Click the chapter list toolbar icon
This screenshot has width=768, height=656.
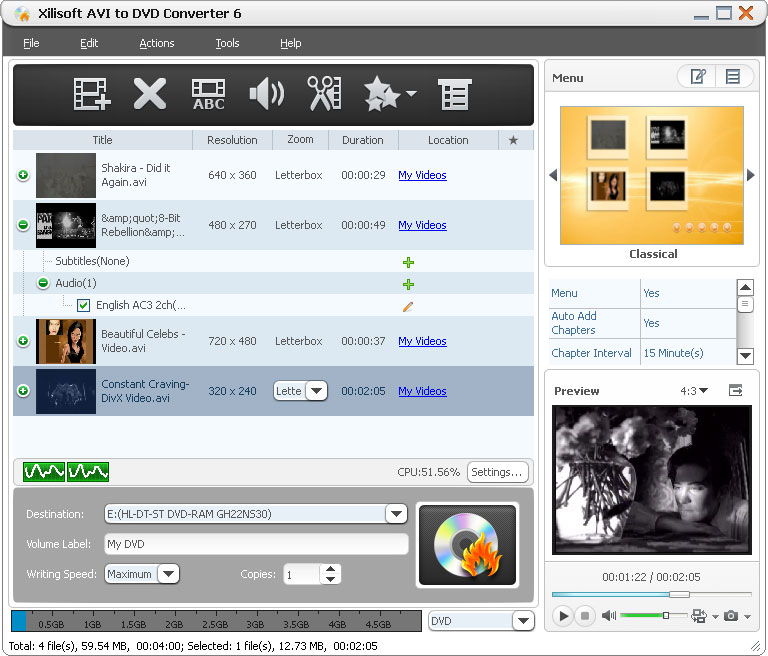coord(454,94)
